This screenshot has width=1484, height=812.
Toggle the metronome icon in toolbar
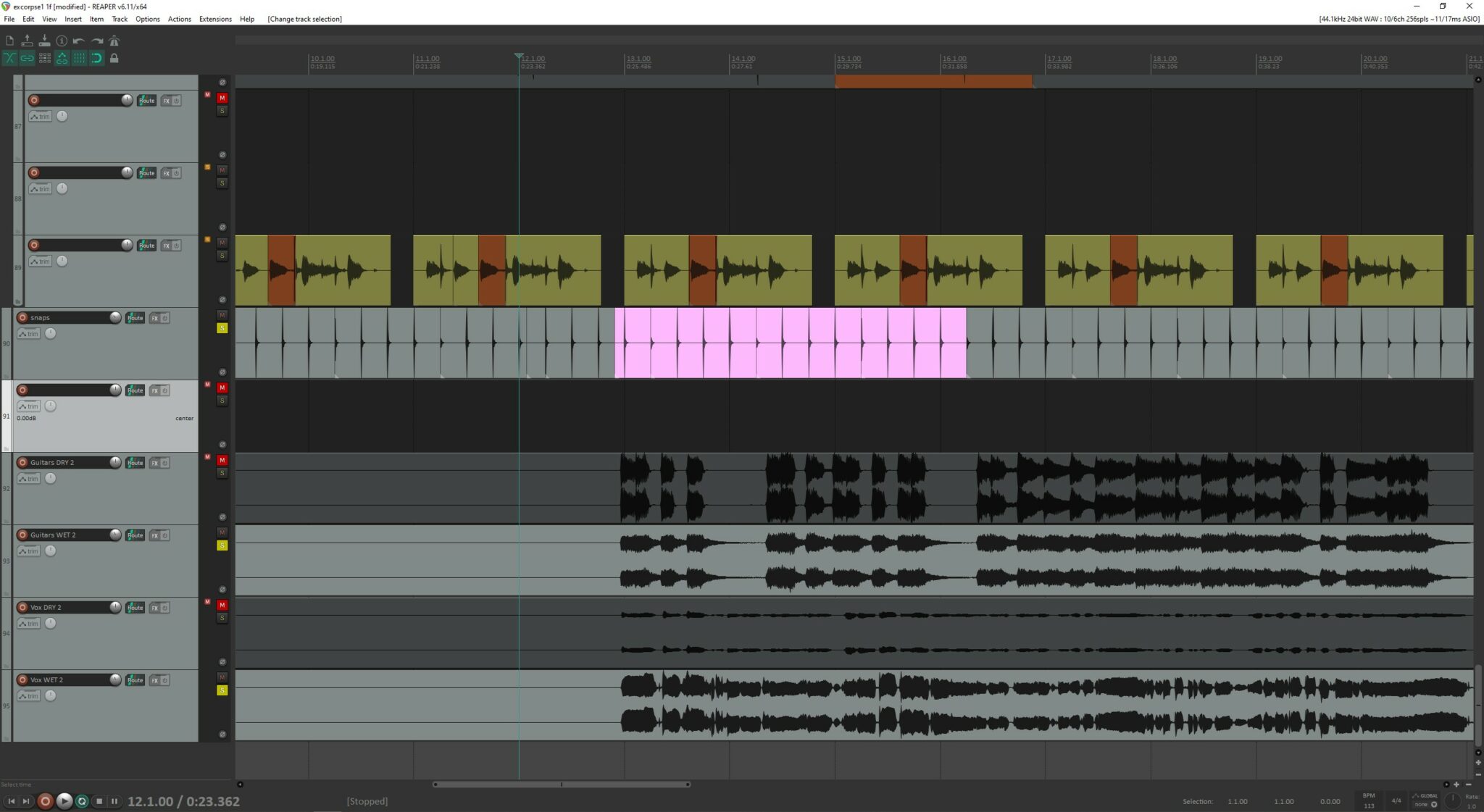pos(114,41)
